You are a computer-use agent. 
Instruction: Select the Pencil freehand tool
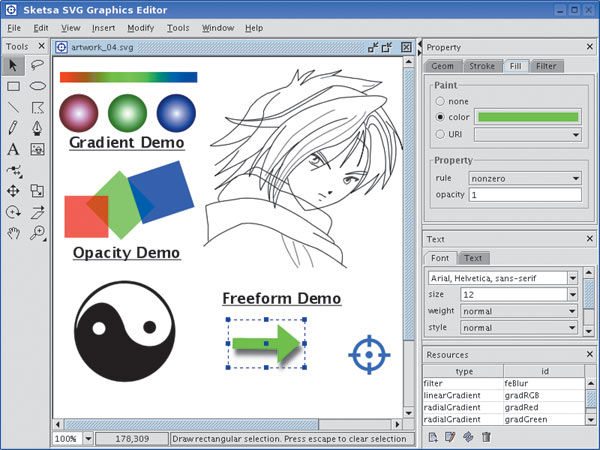pos(14,128)
